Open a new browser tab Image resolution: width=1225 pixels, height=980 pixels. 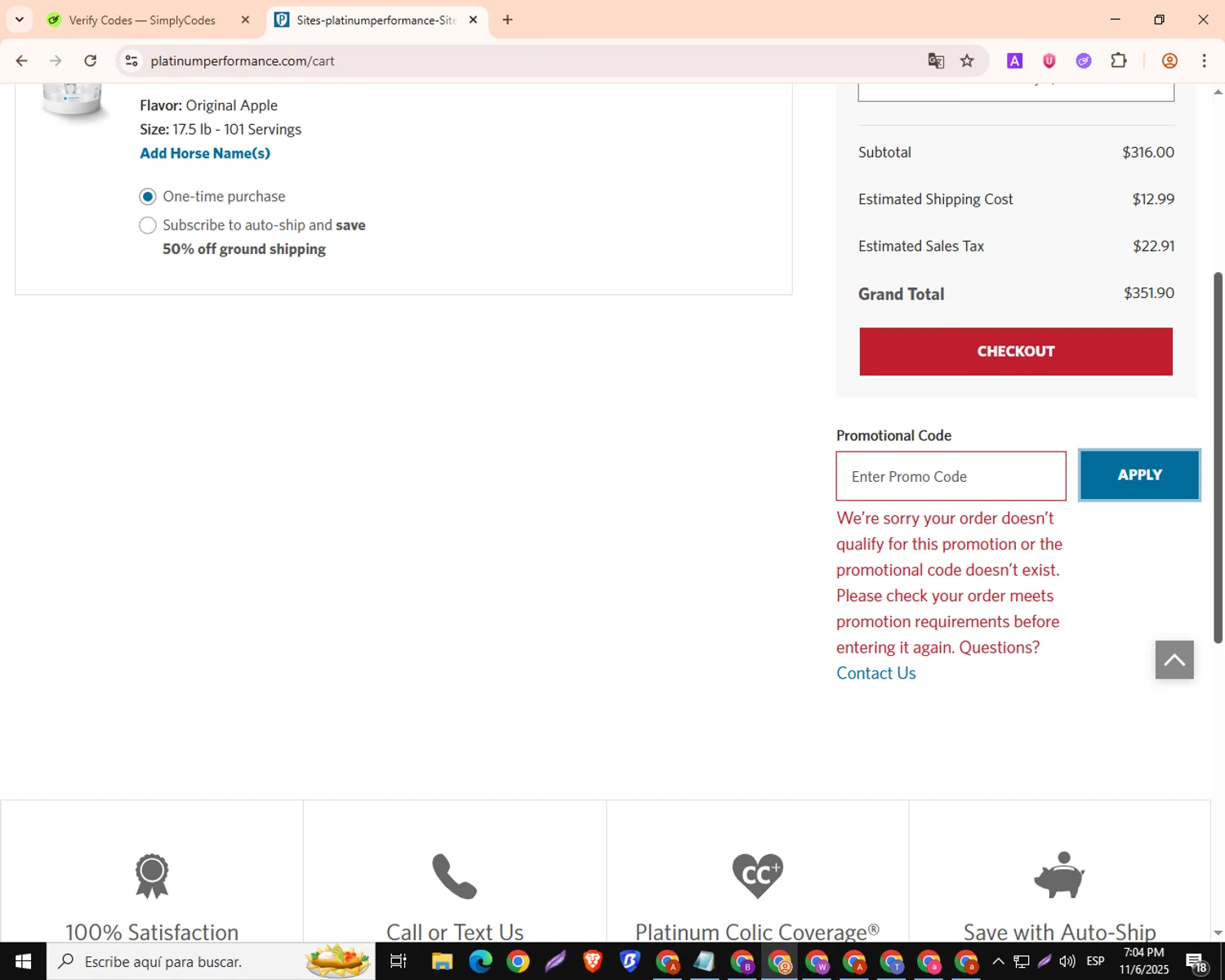click(x=507, y=20)
